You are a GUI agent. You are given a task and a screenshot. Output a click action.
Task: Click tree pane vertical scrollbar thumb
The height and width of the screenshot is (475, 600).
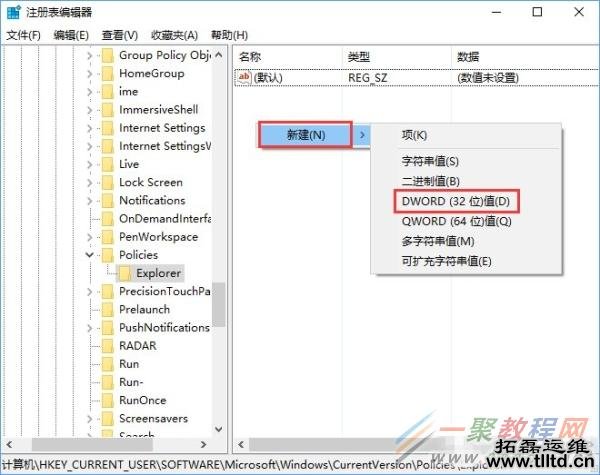pos(219,305)
